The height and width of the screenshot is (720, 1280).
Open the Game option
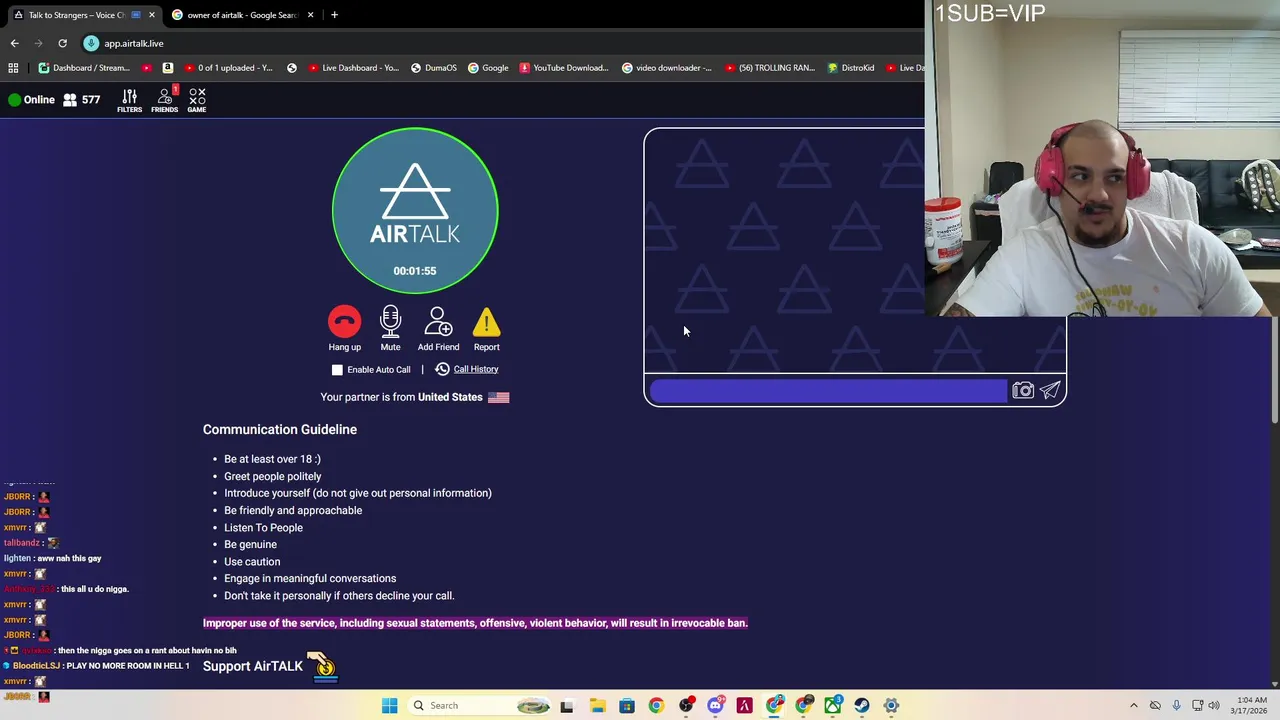coord(197,100)
